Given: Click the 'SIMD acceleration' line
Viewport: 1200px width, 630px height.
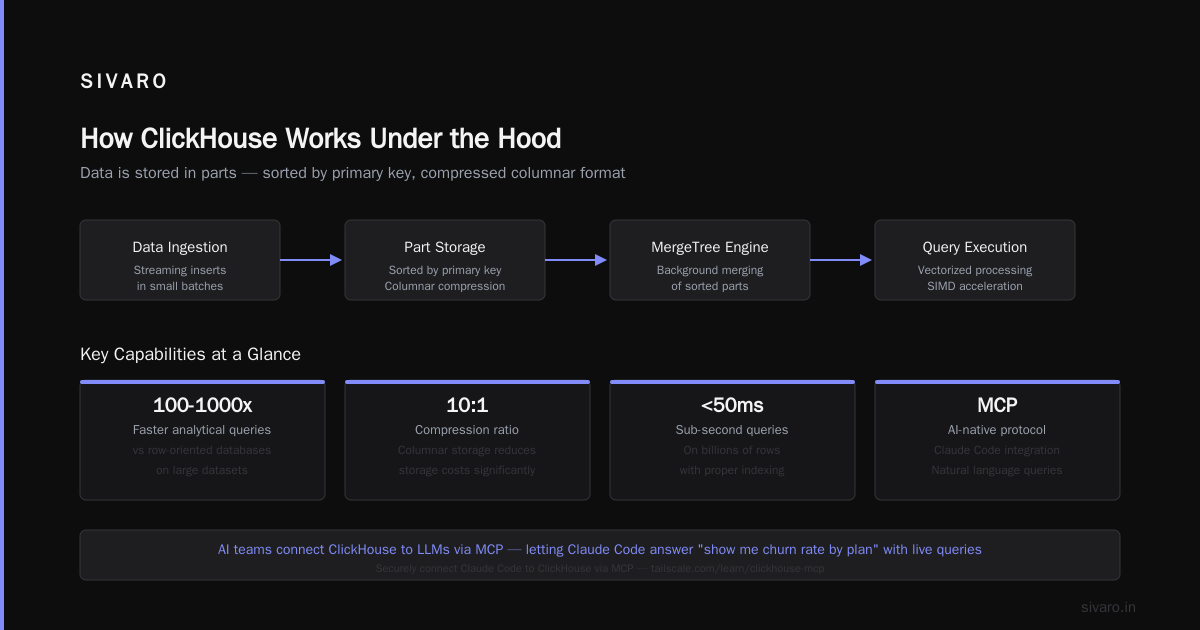Looking at the screenshot, I should (x=975, y=286).
